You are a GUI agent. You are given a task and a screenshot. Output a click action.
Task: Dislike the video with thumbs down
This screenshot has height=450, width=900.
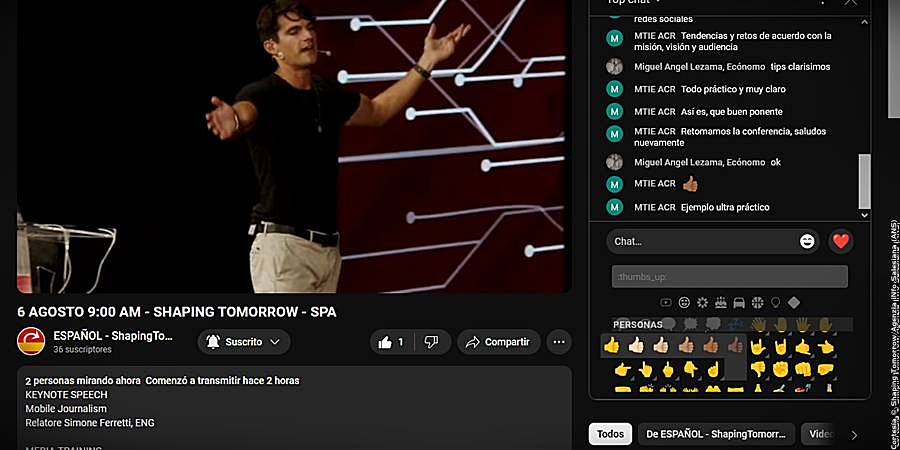[432, 342]
